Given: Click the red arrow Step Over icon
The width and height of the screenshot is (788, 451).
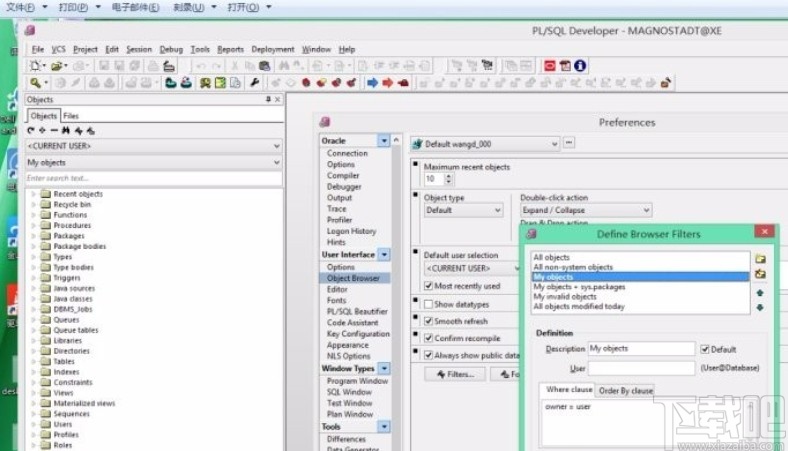Looking at the screenshot, I should (x=387, y=83).
